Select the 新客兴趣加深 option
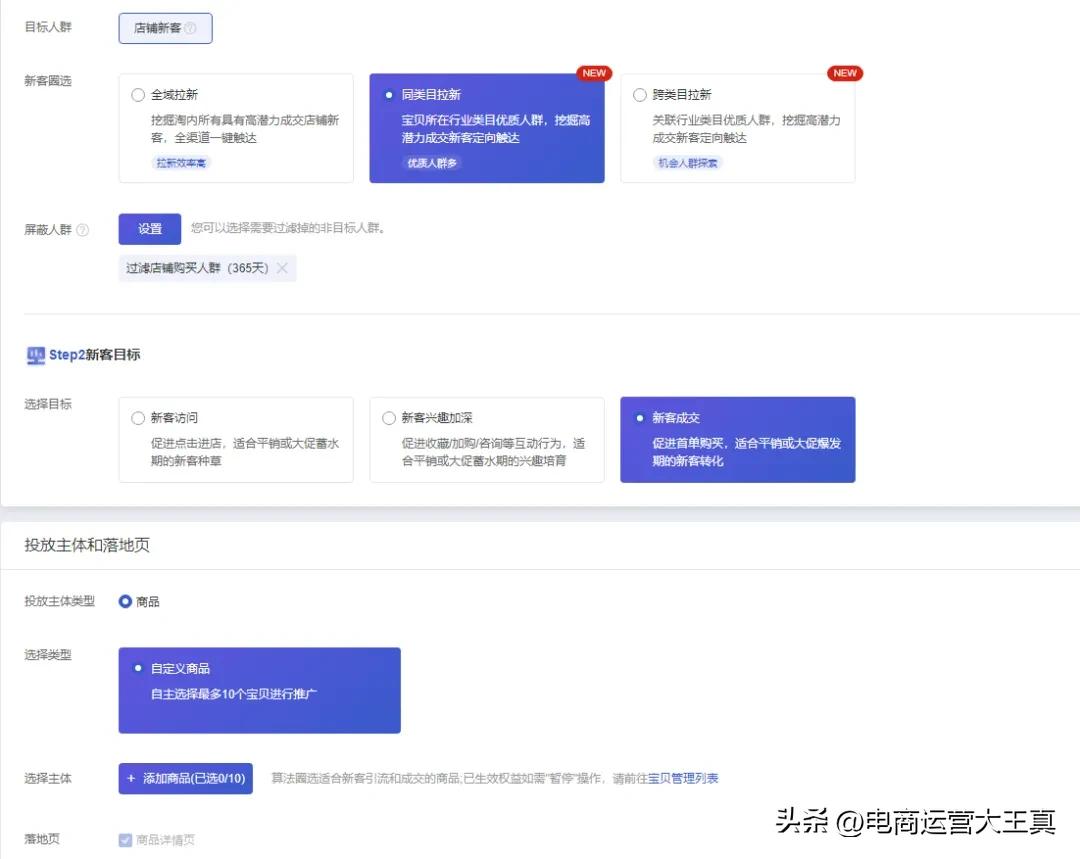The height and width of the screenshot is (859, 1080). (388, 418)
